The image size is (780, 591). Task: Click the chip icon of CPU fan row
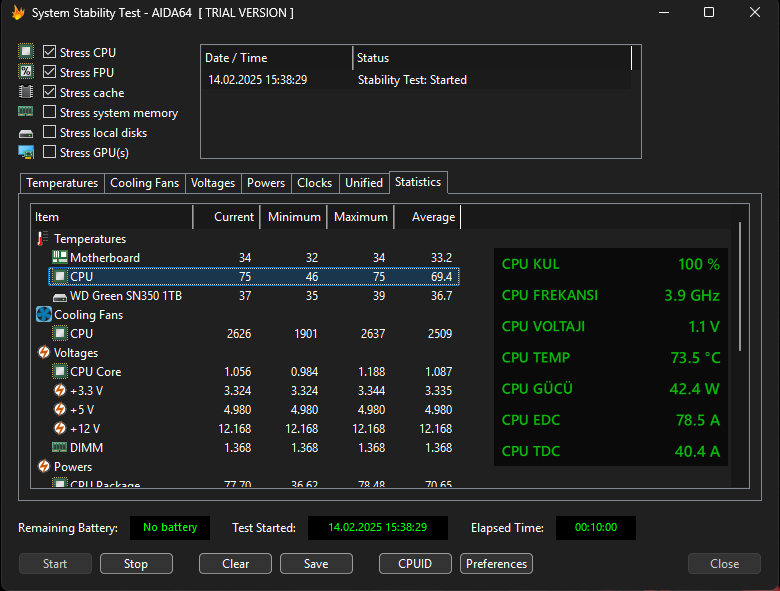[x=60, y=333]
